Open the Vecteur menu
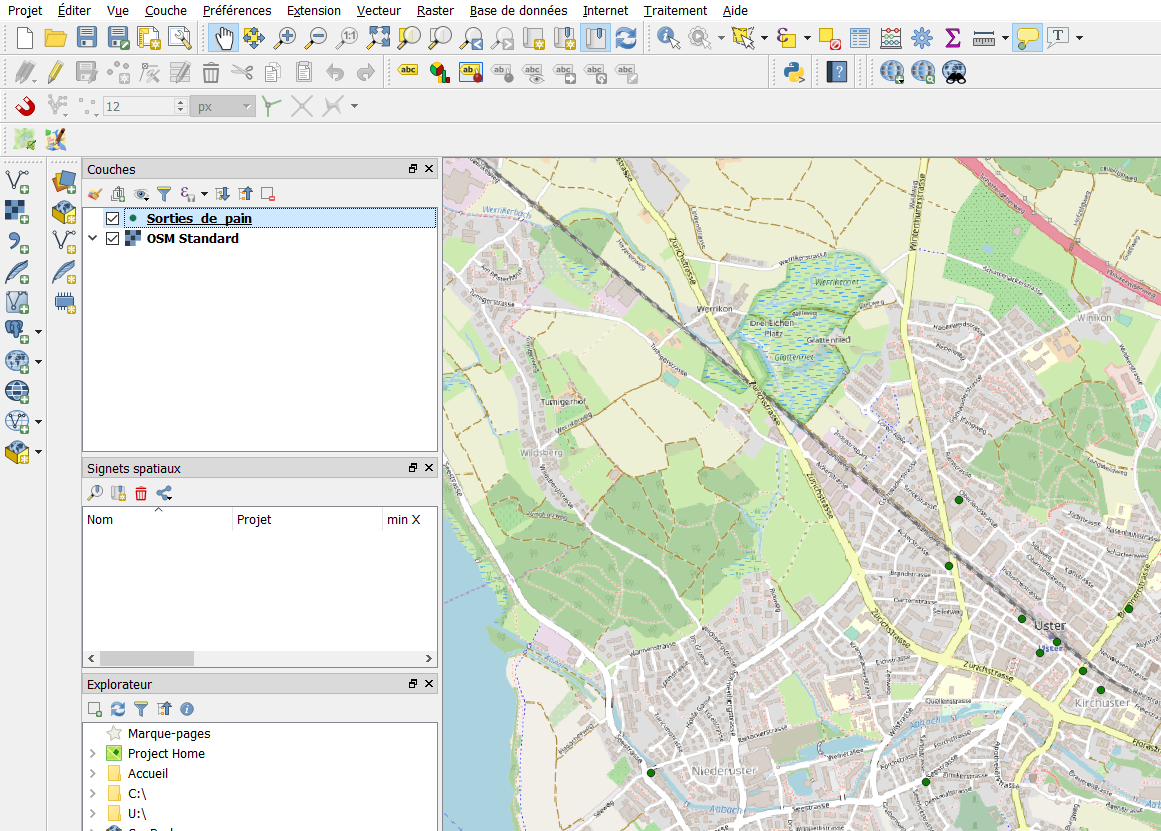1161x831 pixels. point(378,10)
